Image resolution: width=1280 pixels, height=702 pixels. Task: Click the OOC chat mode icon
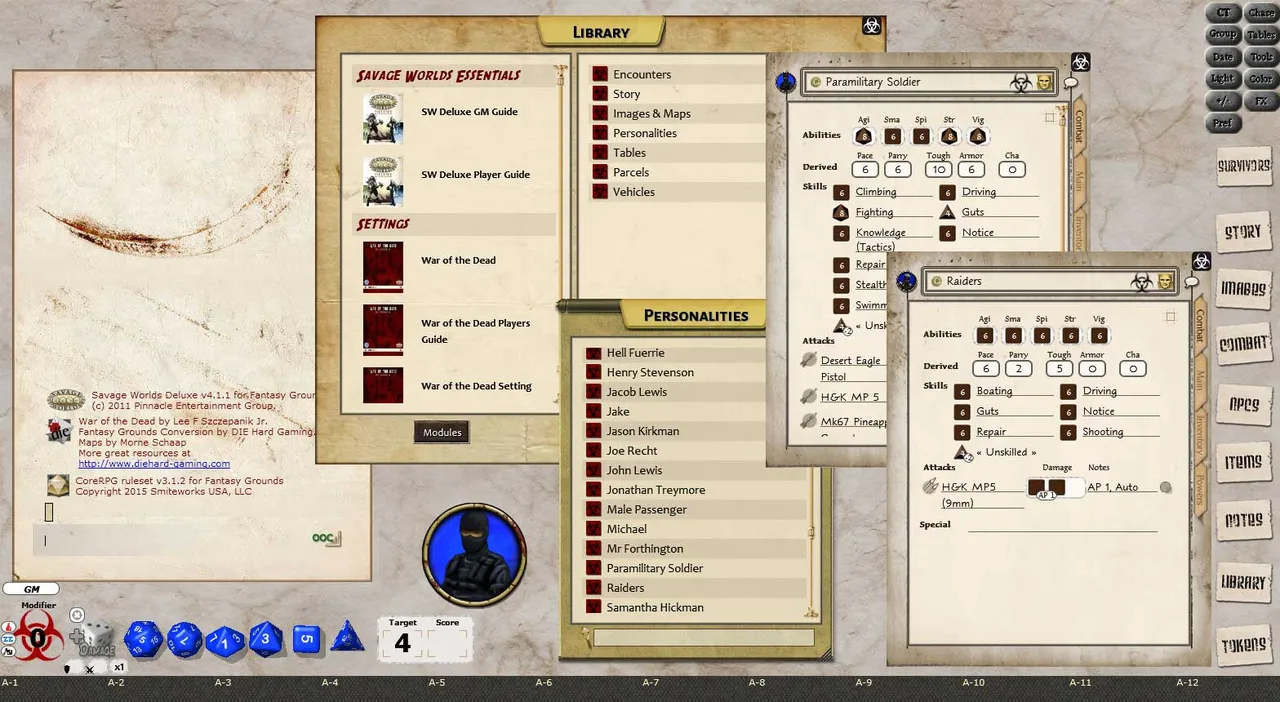coord(326,538)
